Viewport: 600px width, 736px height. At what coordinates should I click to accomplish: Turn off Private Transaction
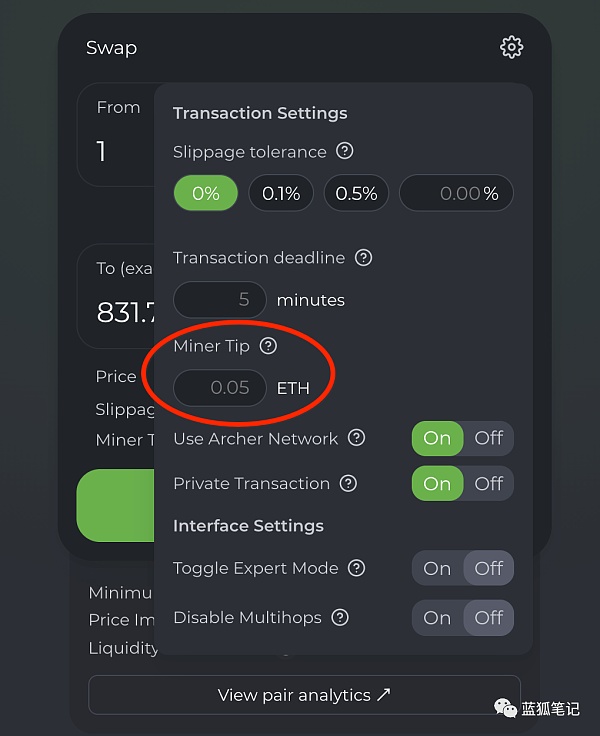click(x=489, y=483)
